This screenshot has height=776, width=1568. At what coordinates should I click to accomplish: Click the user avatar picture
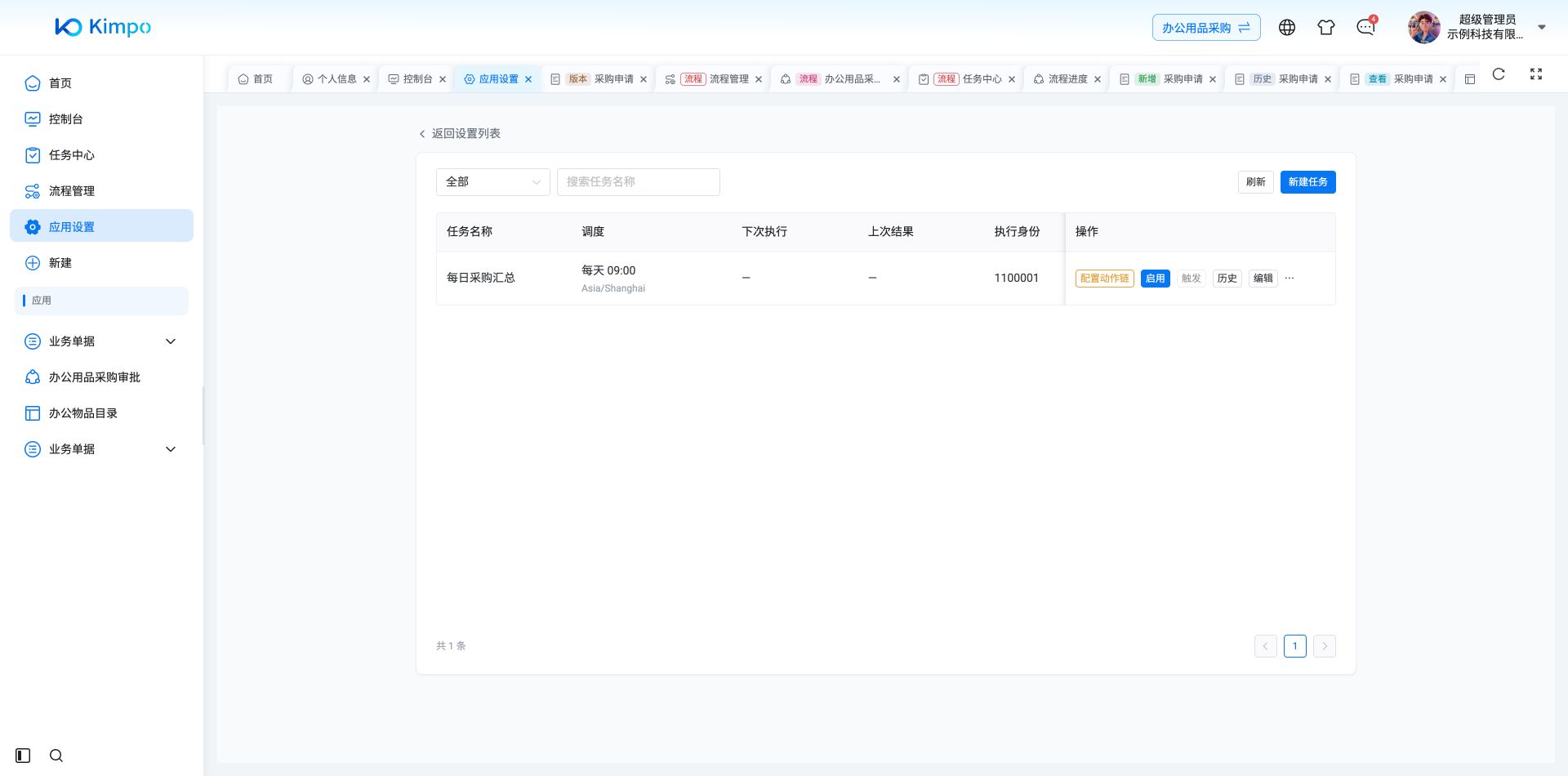1424,28
